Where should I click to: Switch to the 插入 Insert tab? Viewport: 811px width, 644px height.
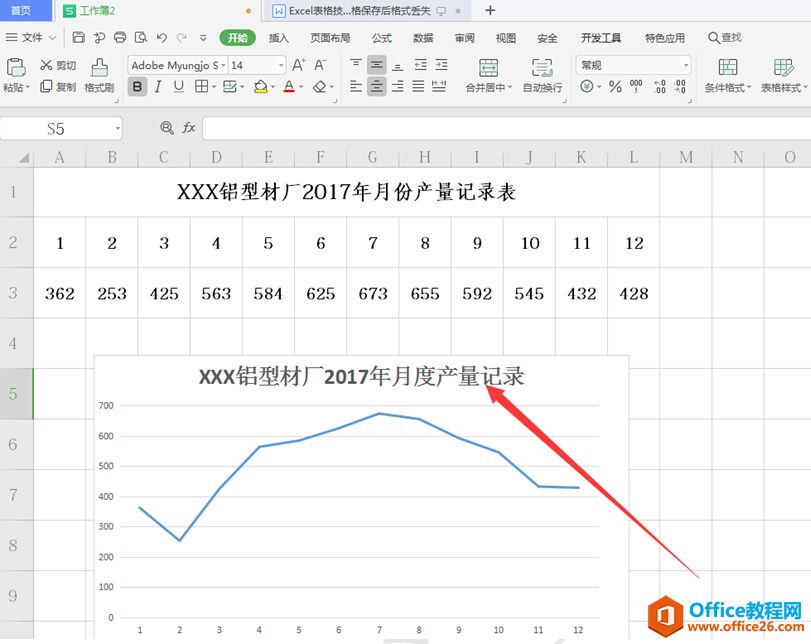pyautogui.click(x=279, y=38)
